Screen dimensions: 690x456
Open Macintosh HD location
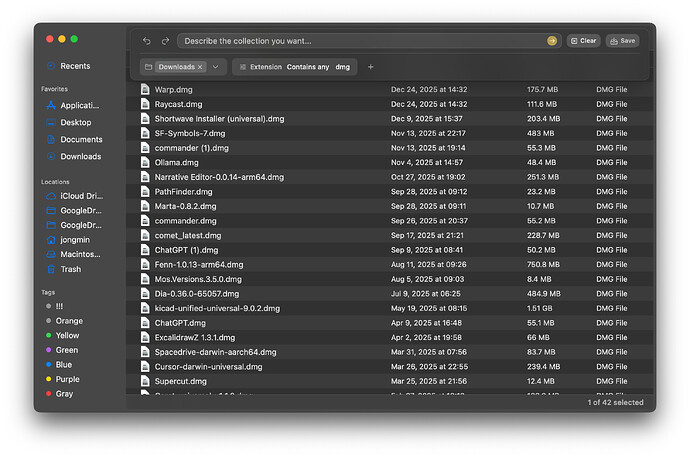(73, 254)
